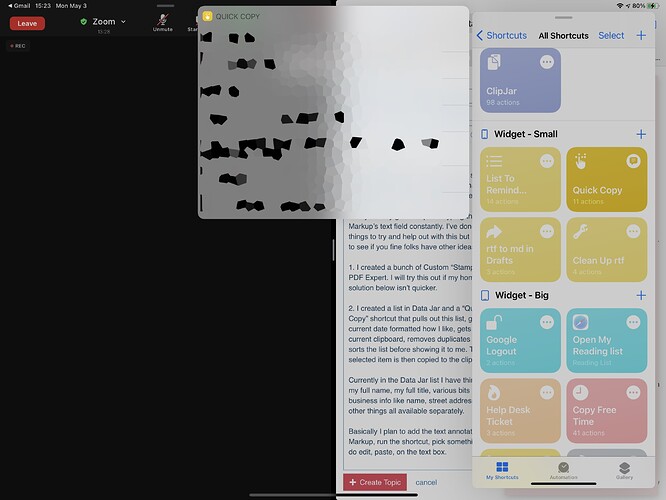Add shortcut to Widget - Small folder
This screenshot has width=666, height=500.
point(641,134)
